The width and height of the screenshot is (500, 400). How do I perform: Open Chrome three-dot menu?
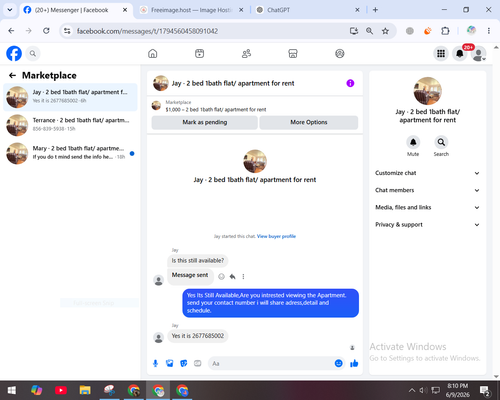[489, 31]
